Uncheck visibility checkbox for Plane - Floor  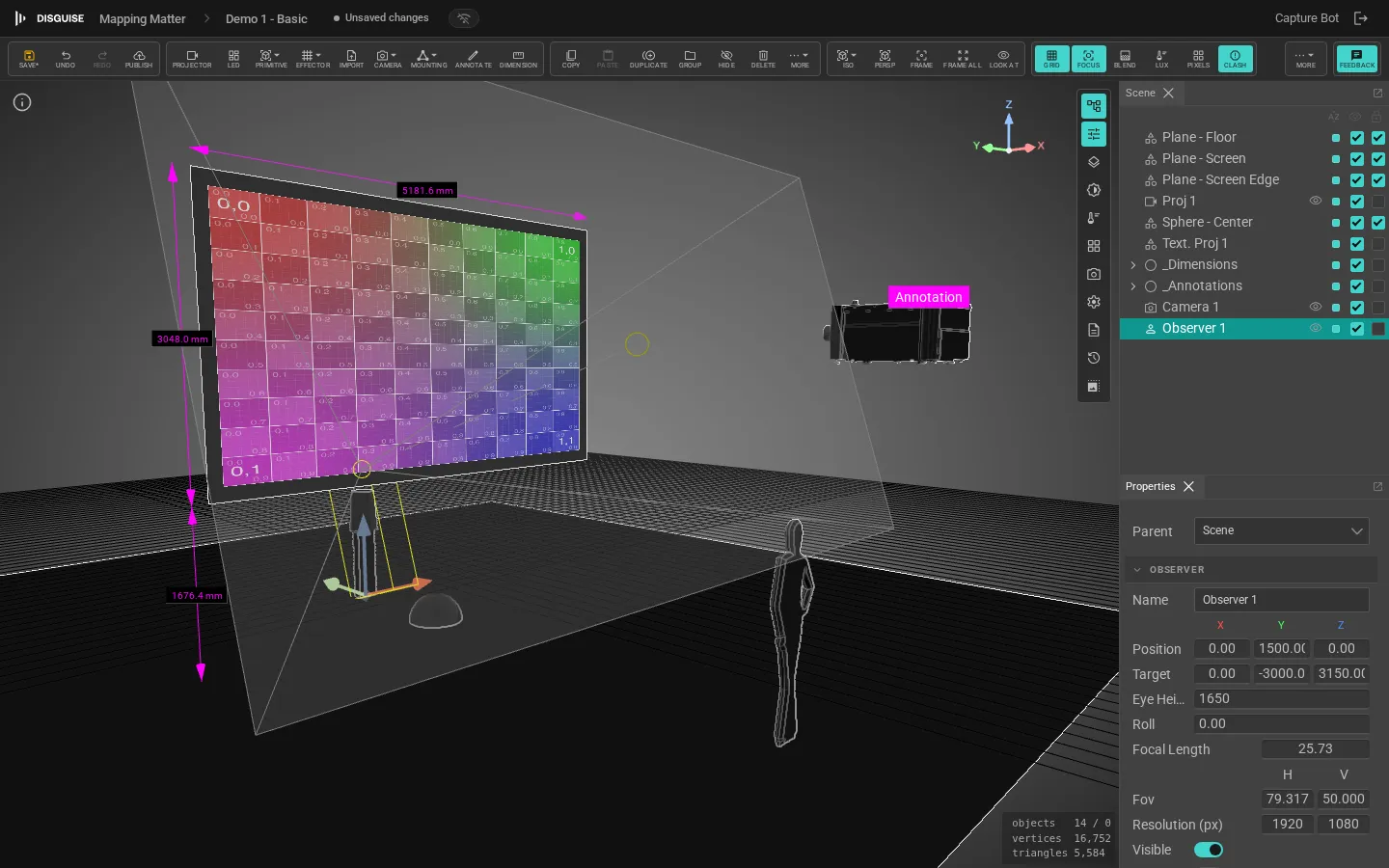1357,138
